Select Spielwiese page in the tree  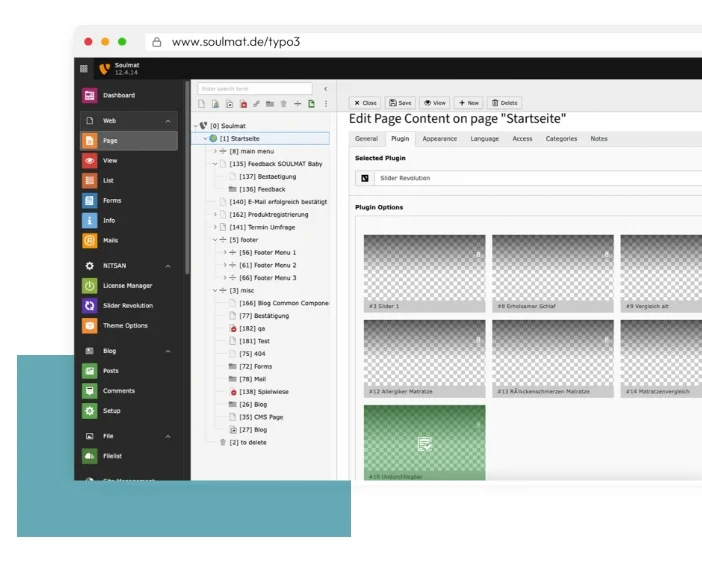pos(256,392)
